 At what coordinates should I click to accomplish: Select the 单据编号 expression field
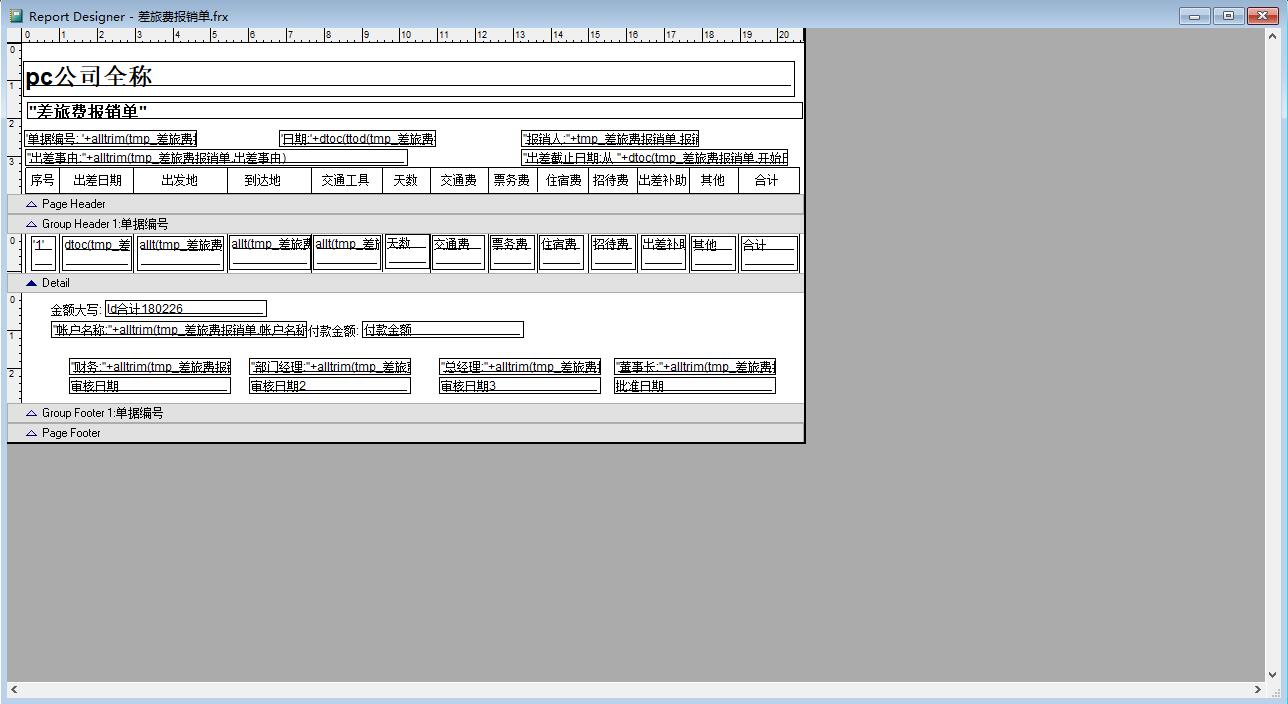click(111, 139)
